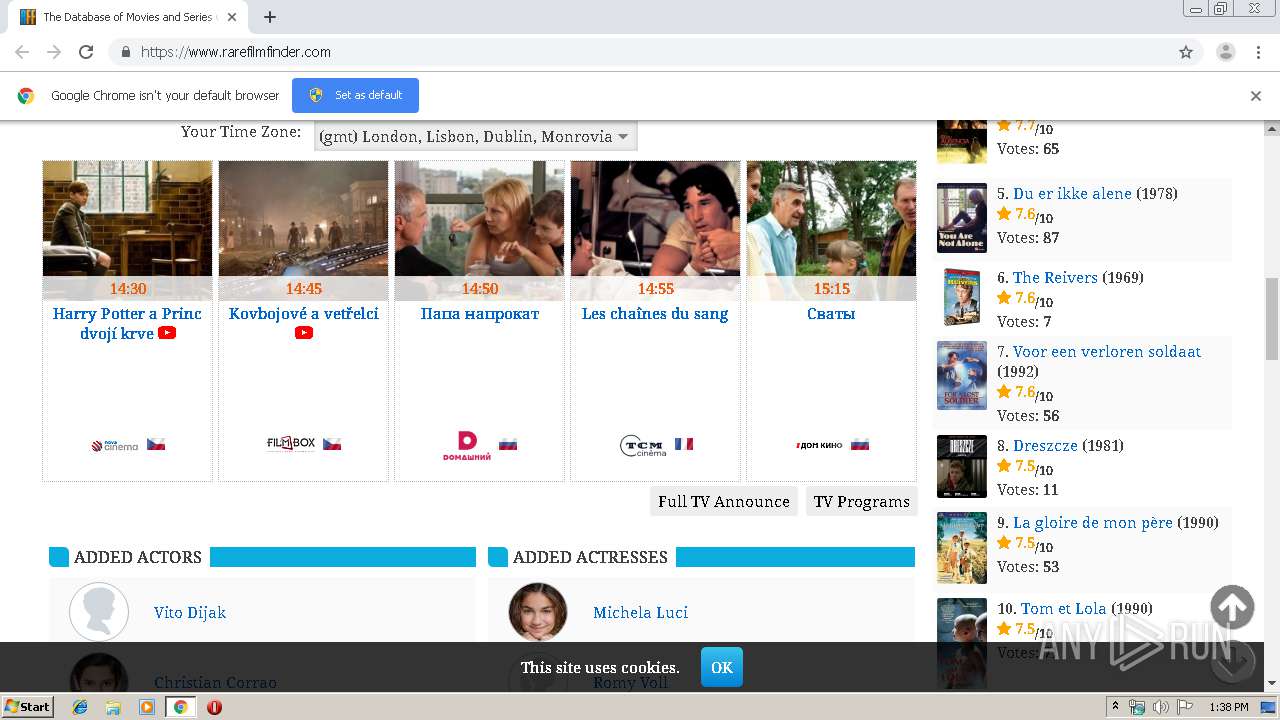Click Michela Luci's portrait photo
This screenshot has height=720, width=1280.
tap(538, 612)
